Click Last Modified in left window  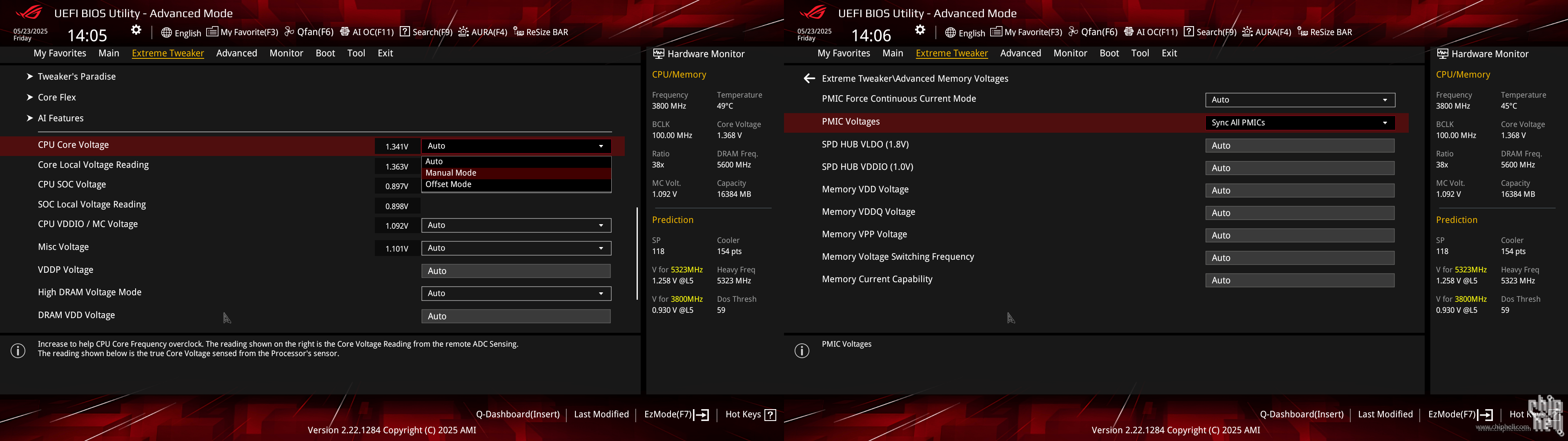(601, 415)
